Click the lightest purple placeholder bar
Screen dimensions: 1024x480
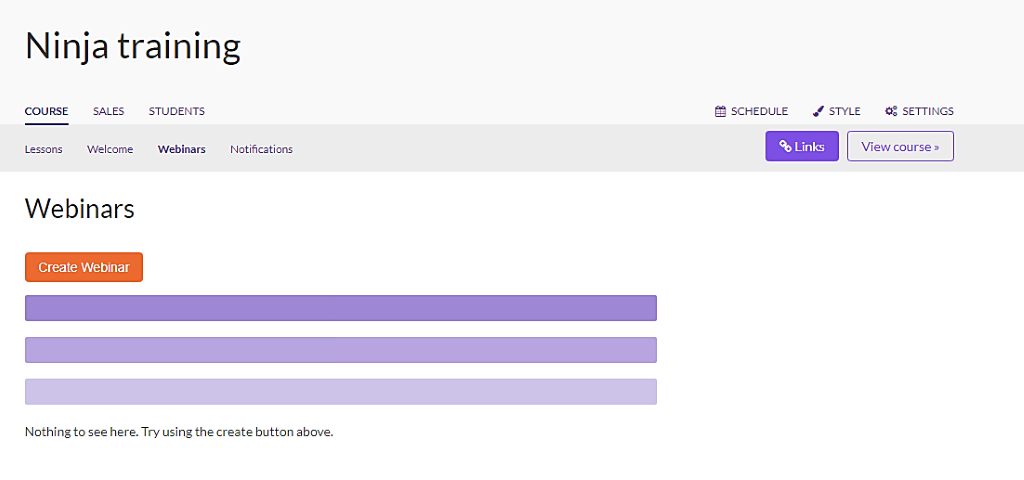click(x=341, y=392)
